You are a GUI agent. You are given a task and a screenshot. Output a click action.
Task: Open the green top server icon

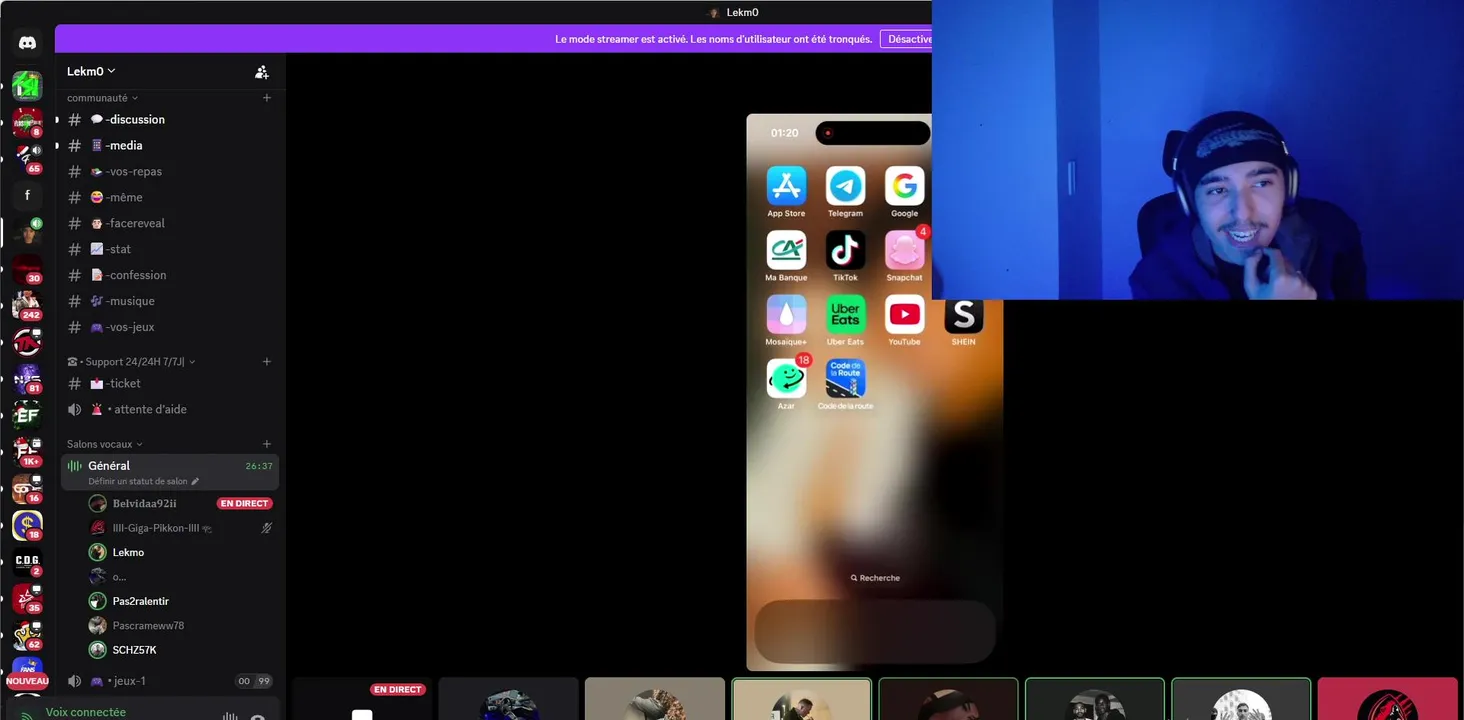coord(27,85)
